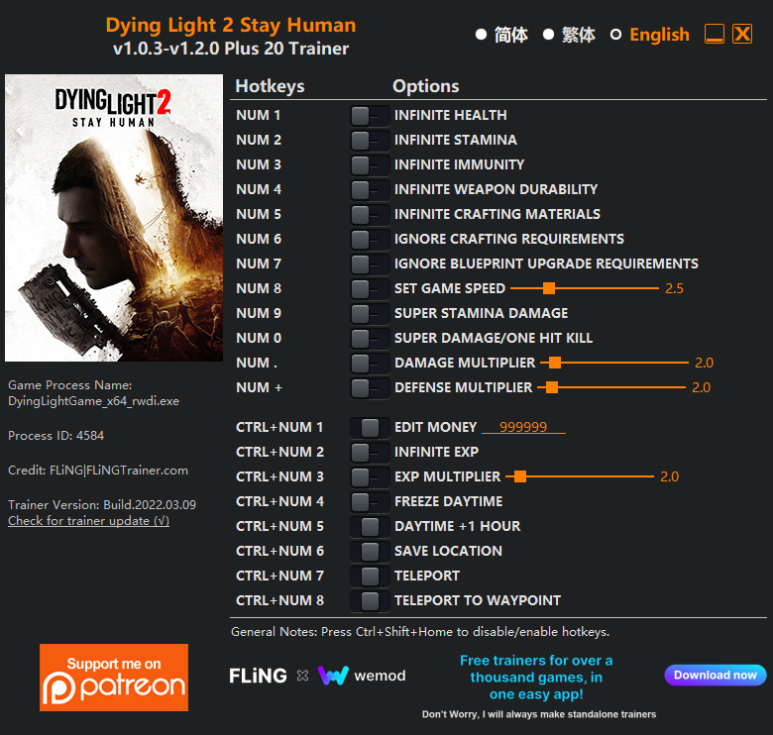Click the game speed value 2.5

pyautogui.click(x=674, y=288)
